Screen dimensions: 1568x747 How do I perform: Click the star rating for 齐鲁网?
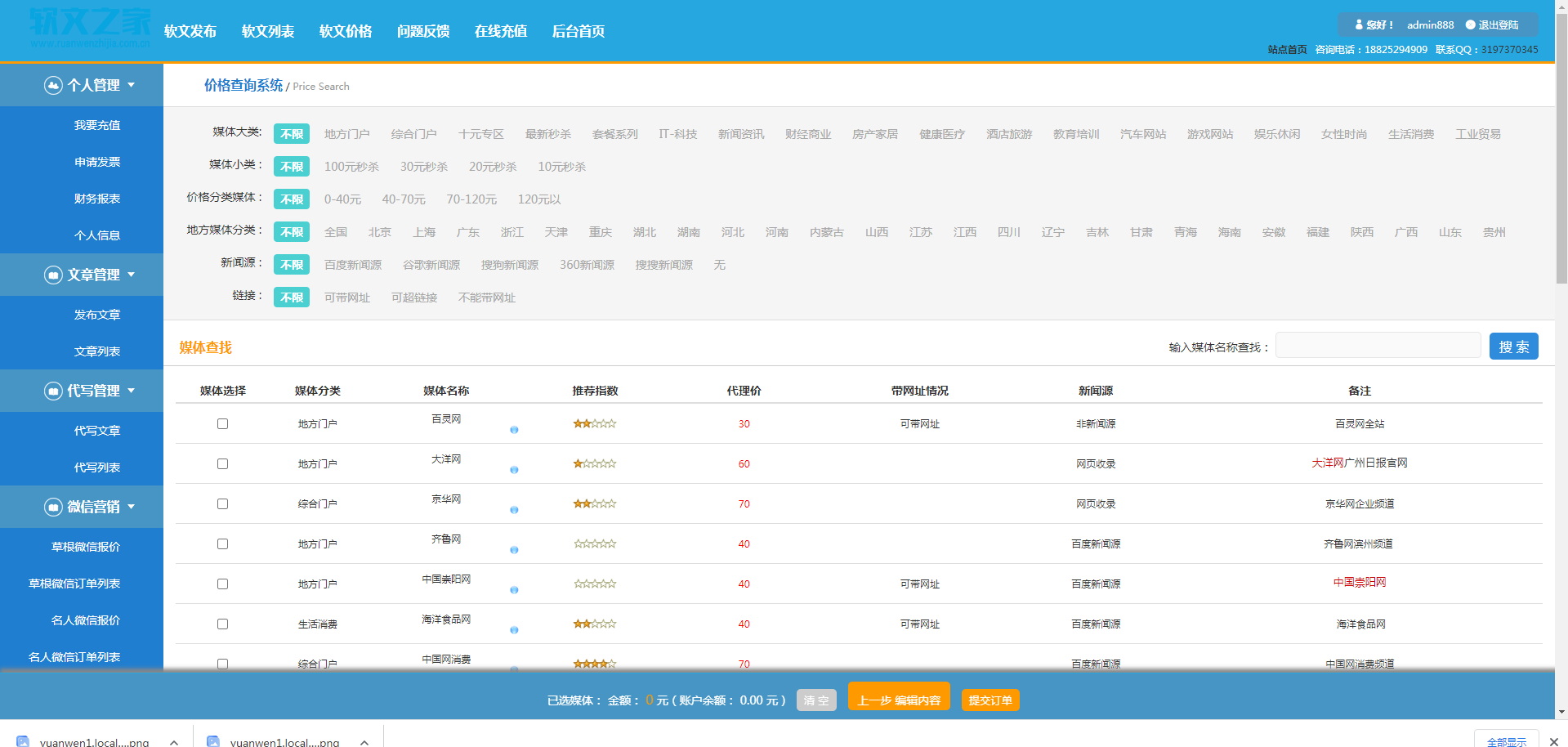[x=595, y=543]
